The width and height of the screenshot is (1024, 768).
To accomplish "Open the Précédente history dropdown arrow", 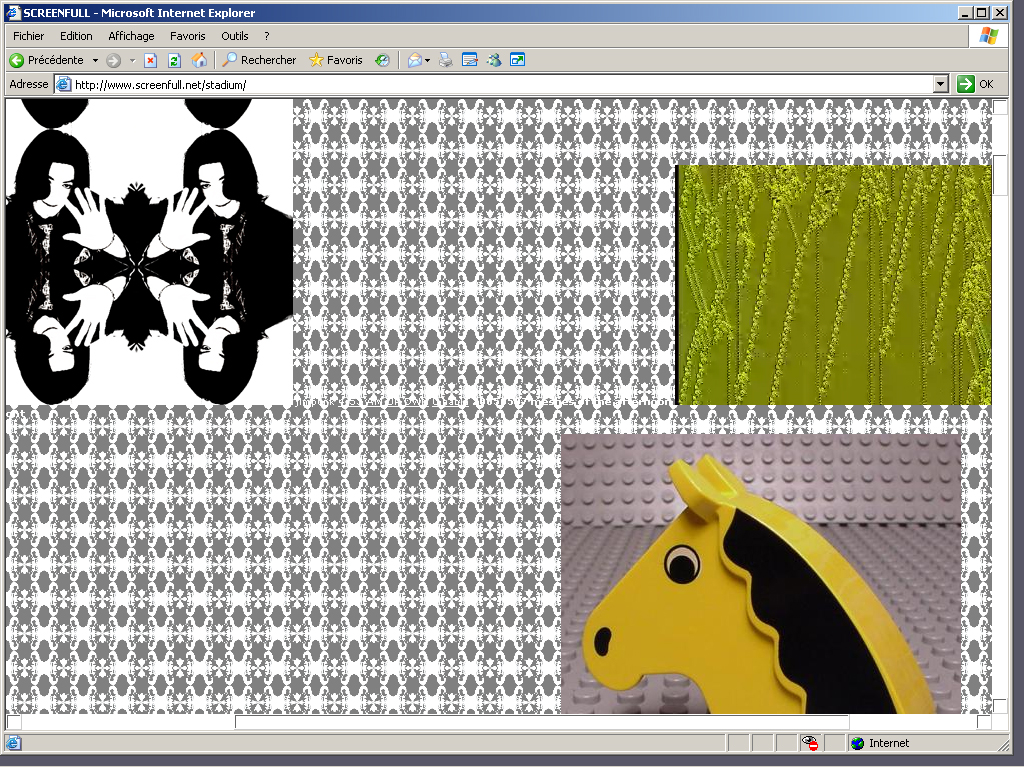I will tap(95, 60).
